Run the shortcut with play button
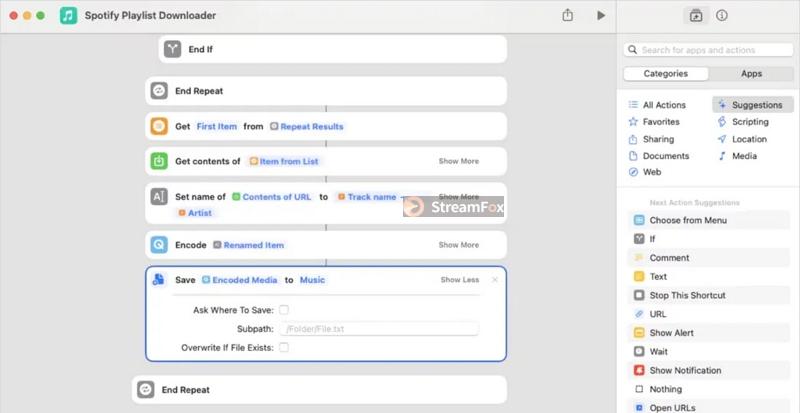 (601, 15)
